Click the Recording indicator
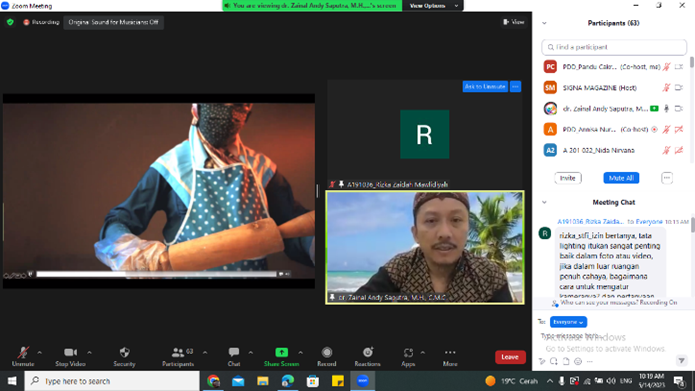The image size is (695, 391). click(41, 22)
